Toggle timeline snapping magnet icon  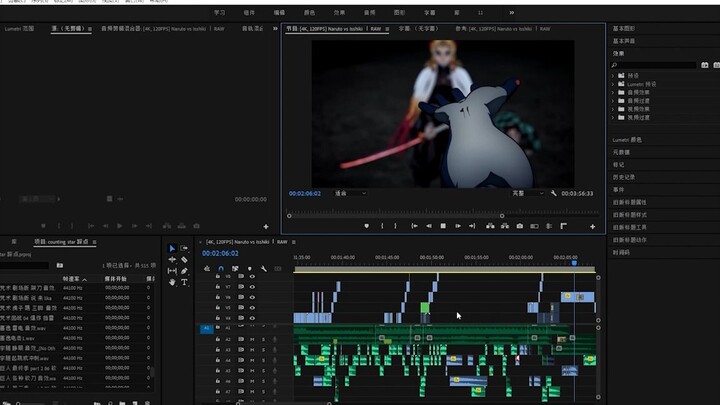221,269
